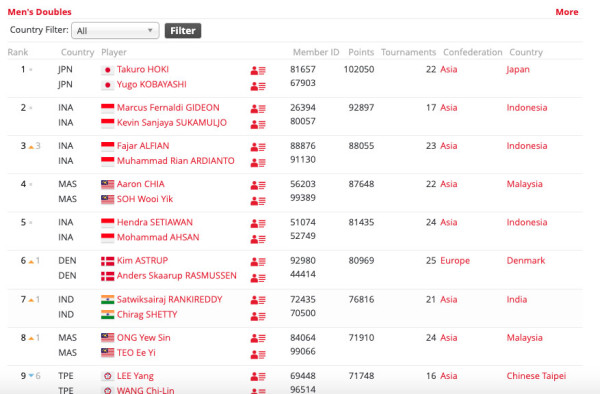Open Marcus Fernaldi GIDEON player page
This screenshot has height=394, width=600.
[x=168, y=107]
